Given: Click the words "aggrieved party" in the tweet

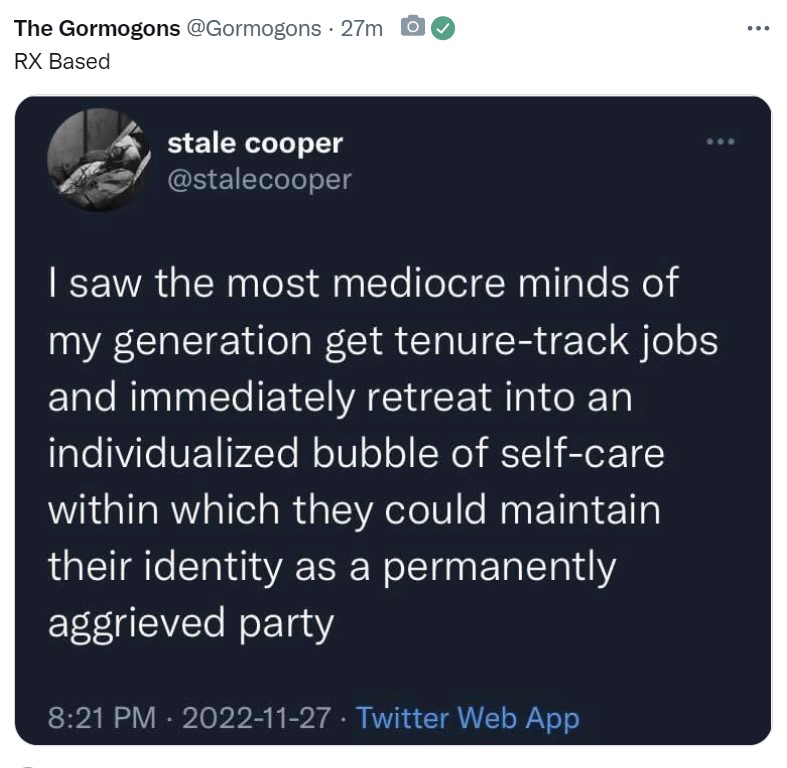Looking at the screenshot, I should pyautogui.click(x=191, y=623).
